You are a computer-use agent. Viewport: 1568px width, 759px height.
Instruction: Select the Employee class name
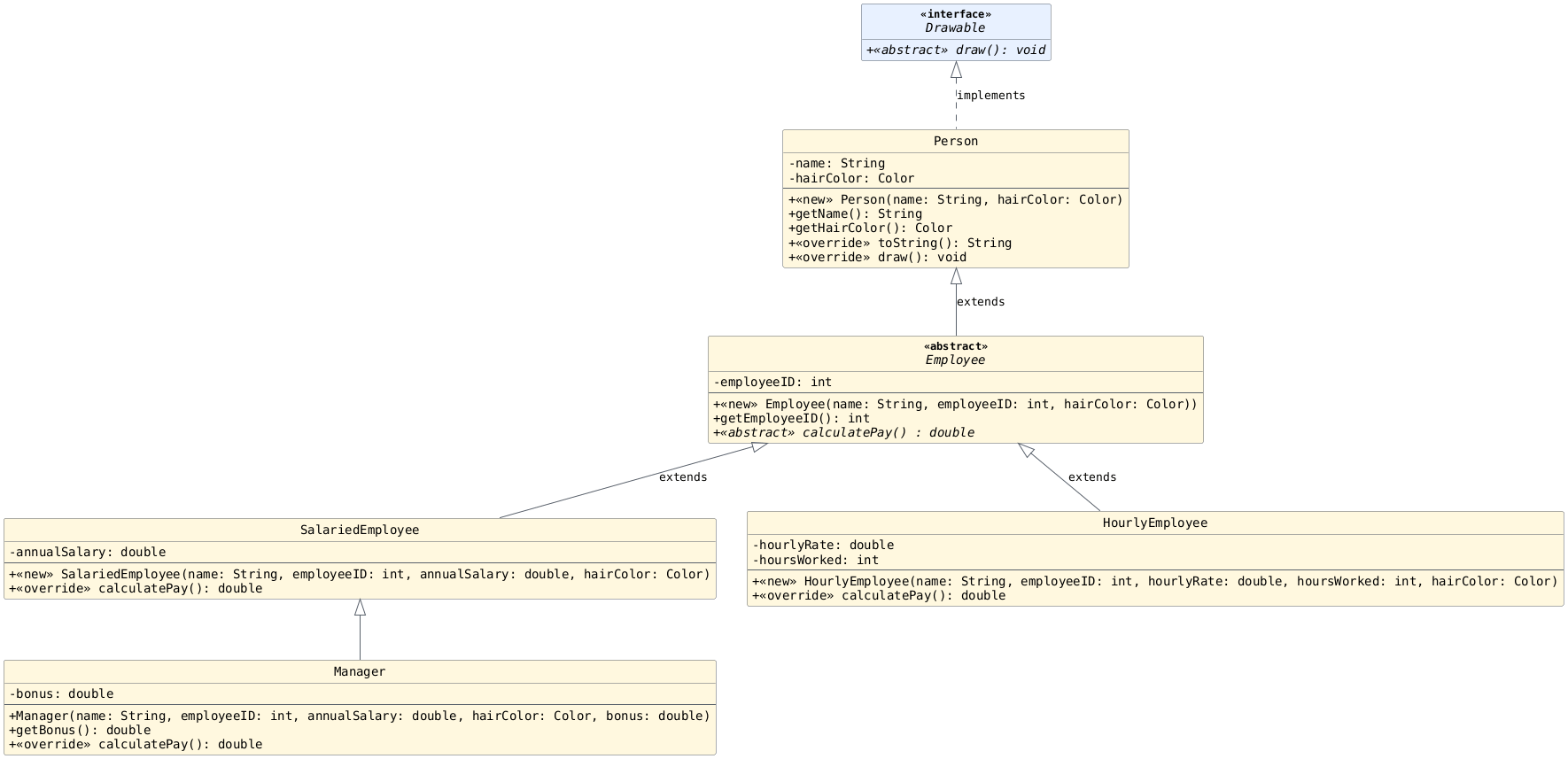(x=955, y=360)
